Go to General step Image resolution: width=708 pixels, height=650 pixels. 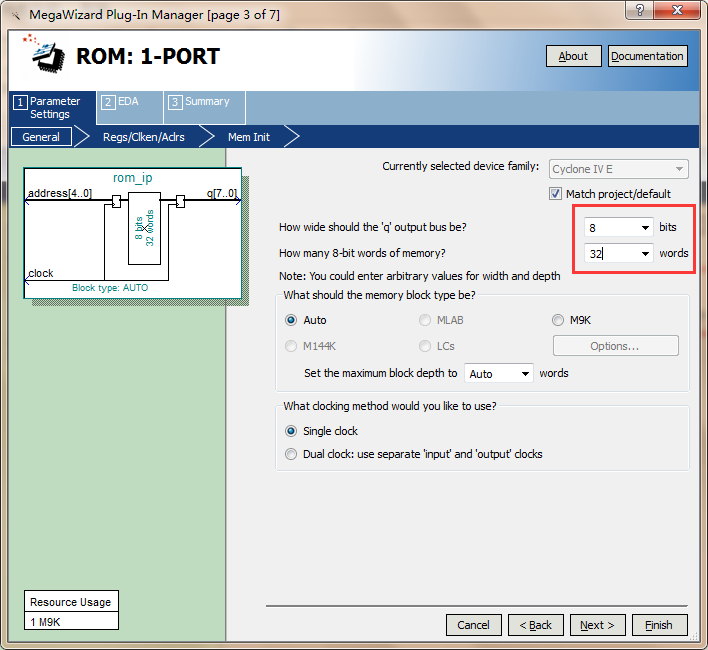(41, 137)
